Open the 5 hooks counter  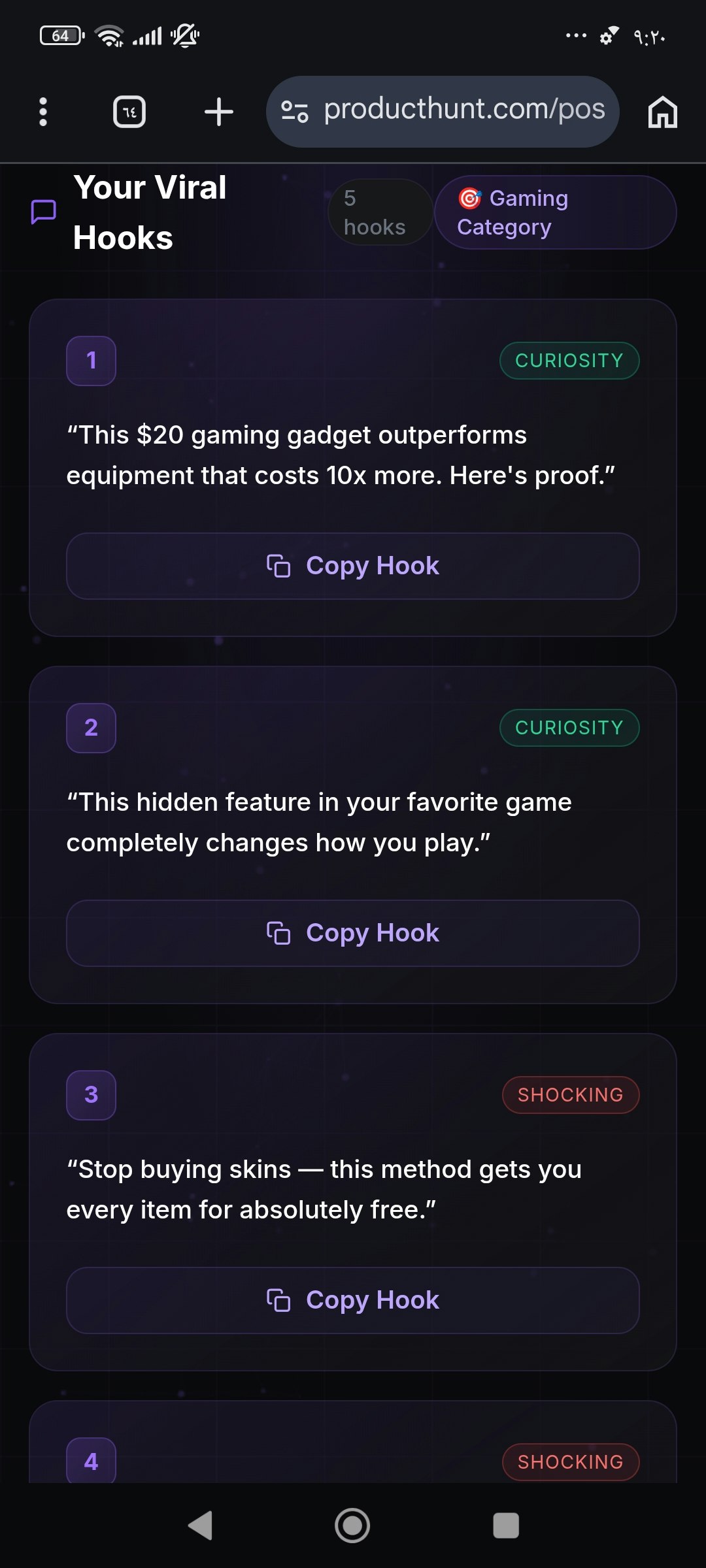point(380,212)
